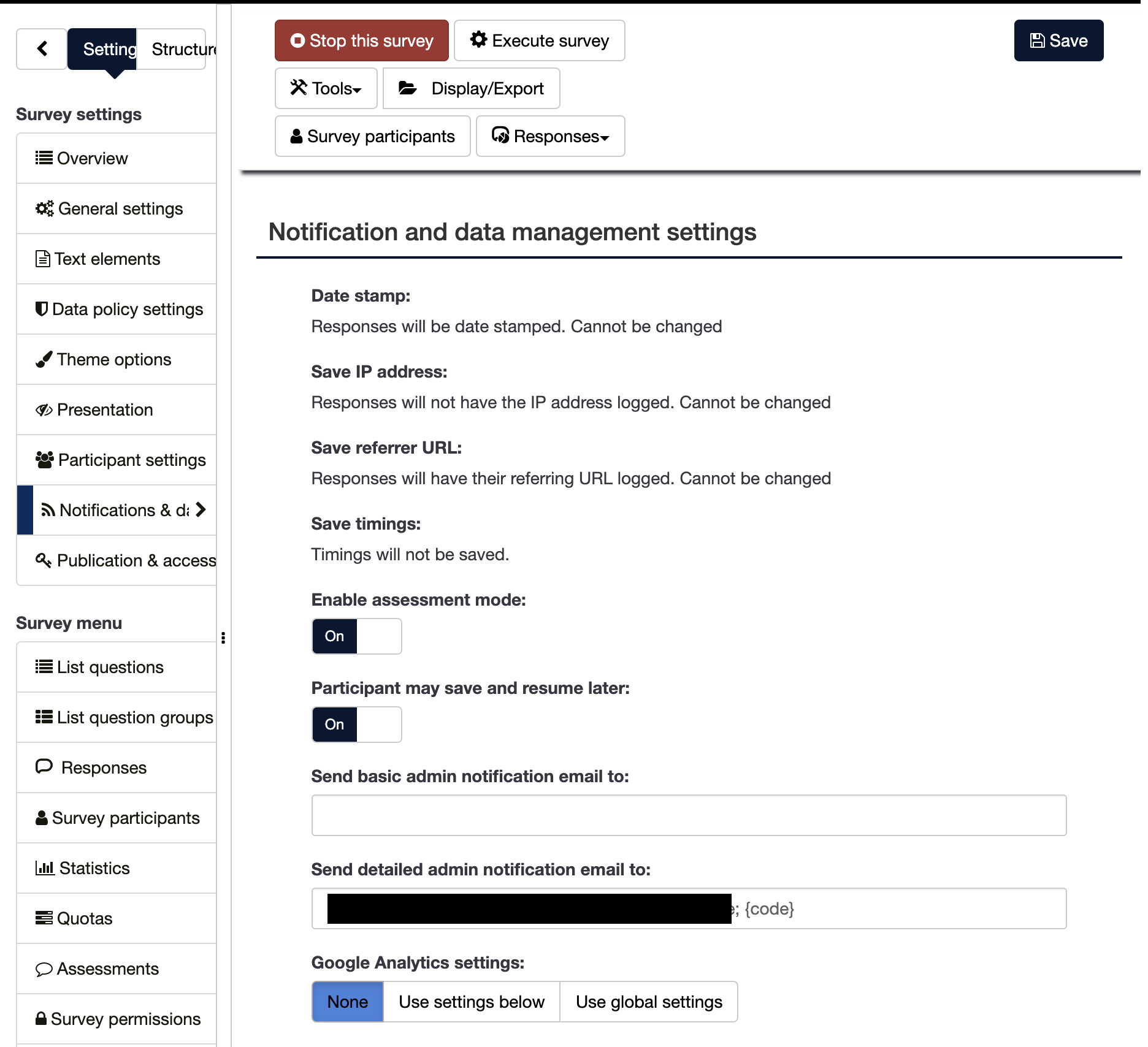Click the Publication & access key icon
Image resolution: width=1148 pixels, height=1047 pixels.
click(43, 560)
